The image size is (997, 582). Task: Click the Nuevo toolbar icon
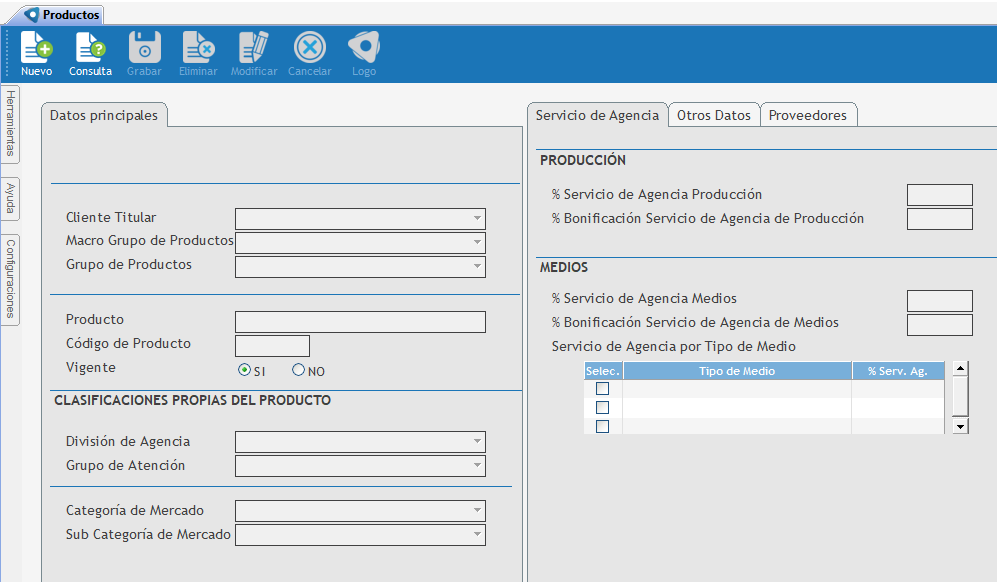coord(36,48)
